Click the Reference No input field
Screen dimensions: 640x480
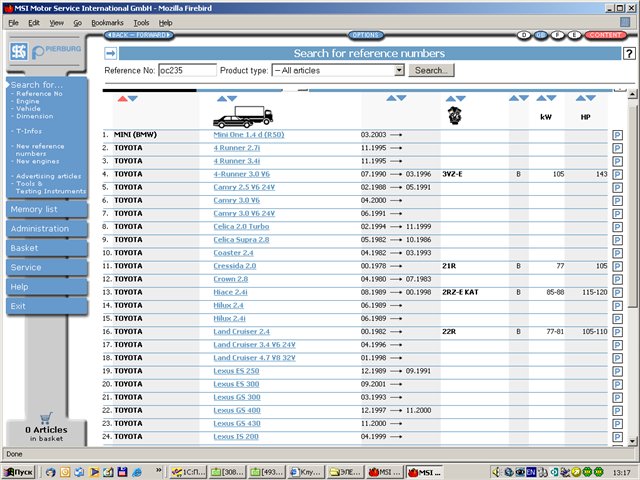click(x=187, y=70)
